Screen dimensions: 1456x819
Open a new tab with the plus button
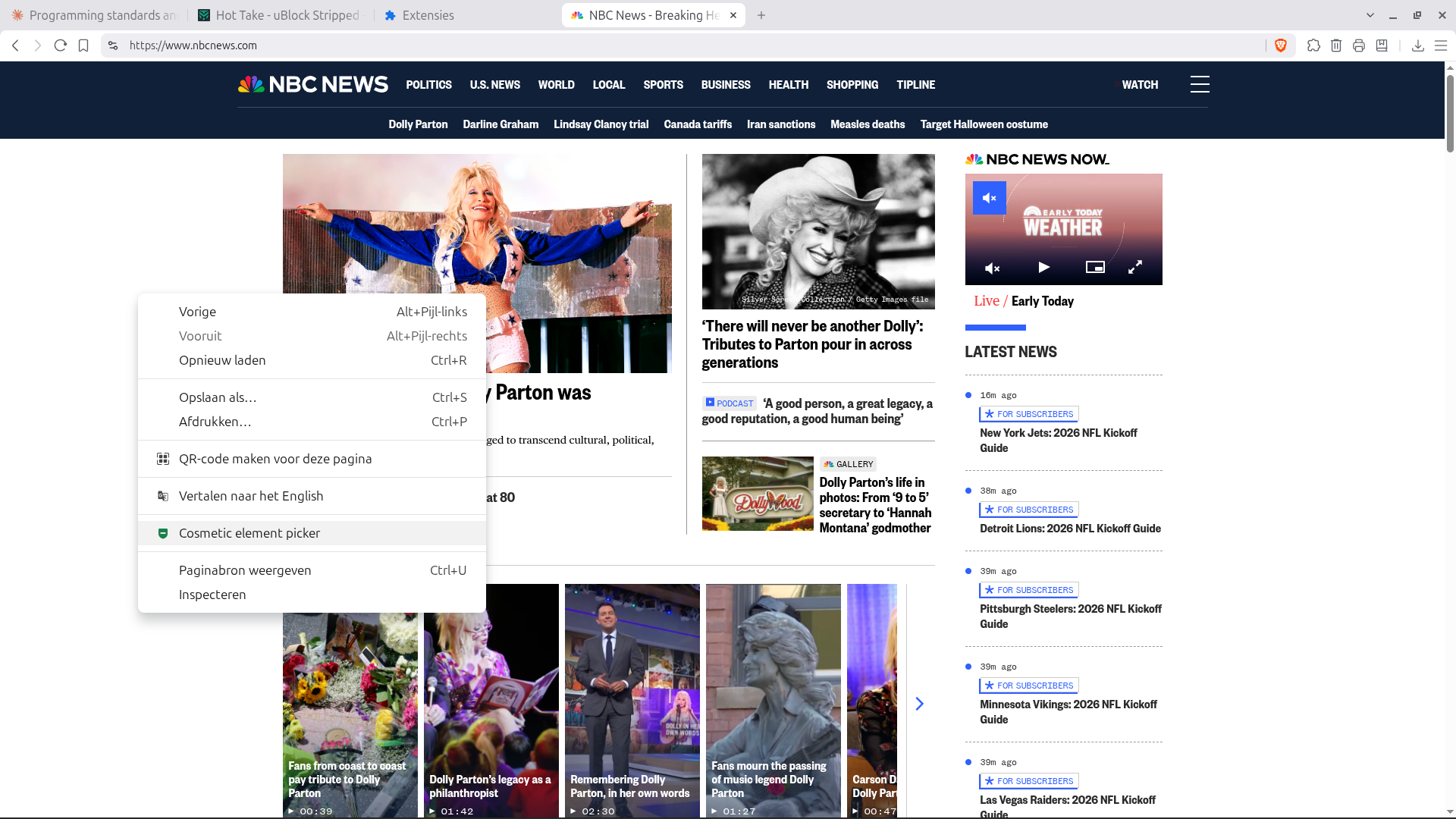pos(761,15)
